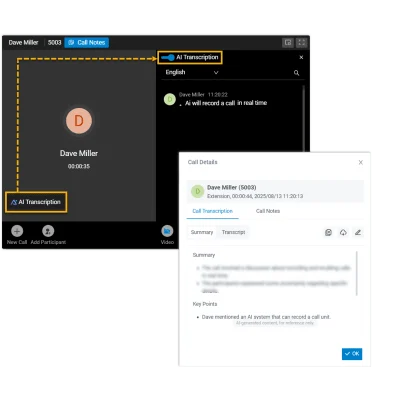Toggle the AI Transcription switch off
The image size is (400, 400).
(168, 57)
